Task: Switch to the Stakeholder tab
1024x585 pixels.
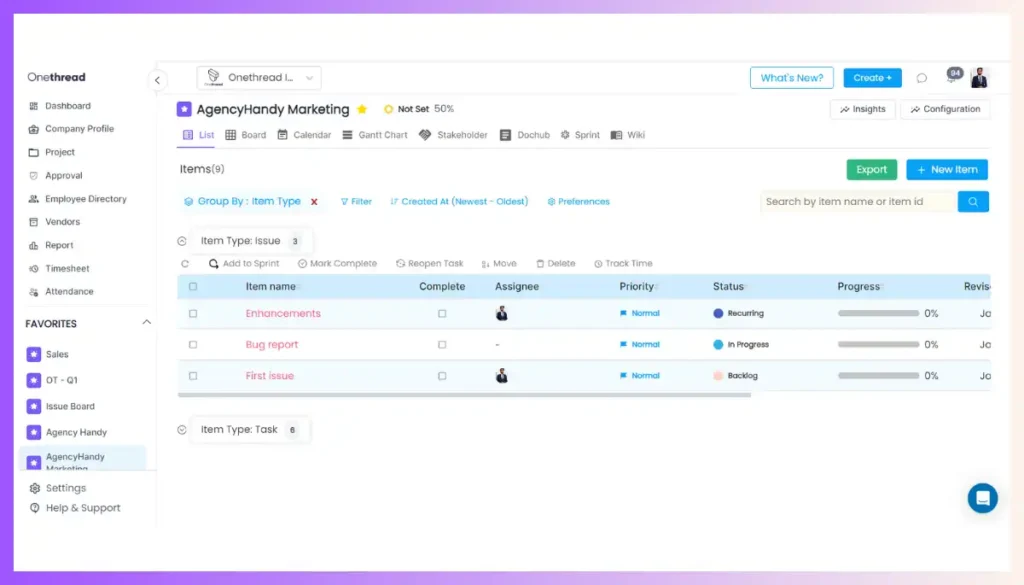Action: (x=453, y=135)
